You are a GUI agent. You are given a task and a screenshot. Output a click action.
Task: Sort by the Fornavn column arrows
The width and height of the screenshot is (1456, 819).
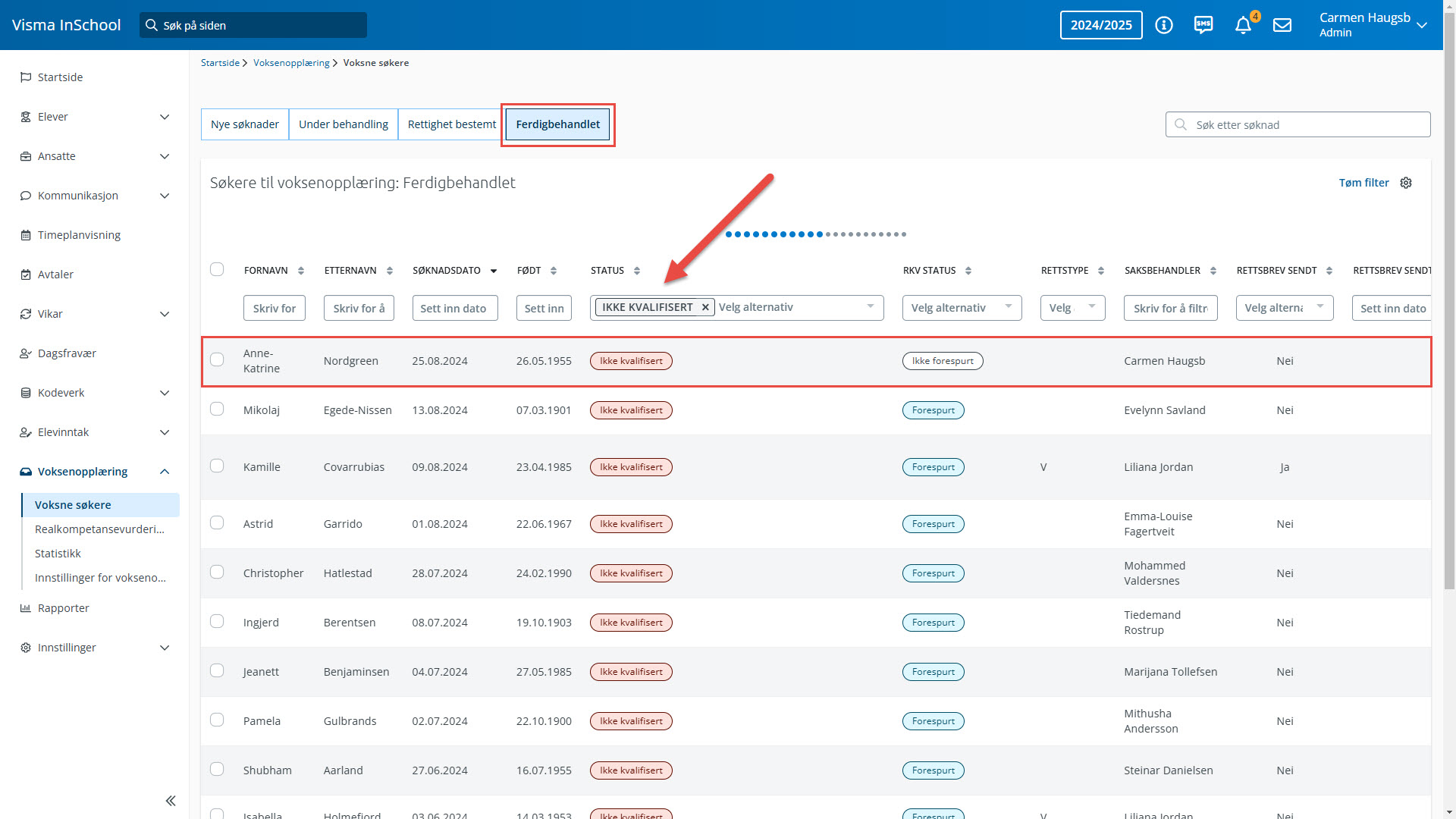(301, 271)
